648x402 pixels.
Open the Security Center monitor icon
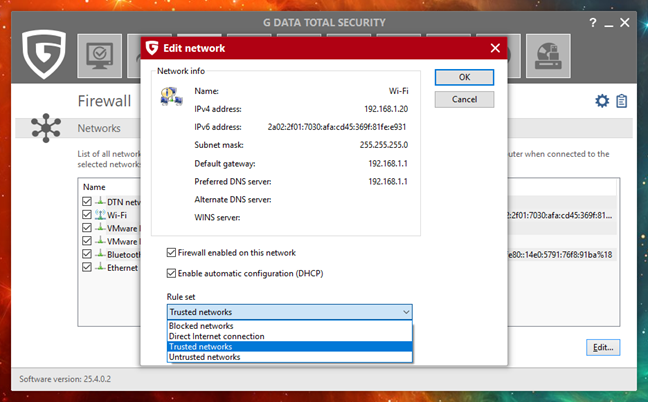pyautogui.click(x=100, y=56)
